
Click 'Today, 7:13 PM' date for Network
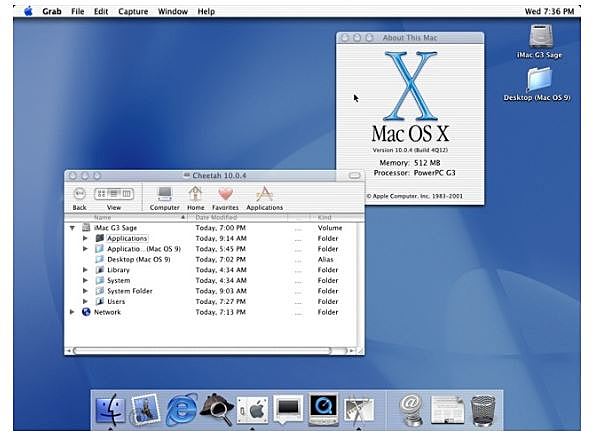coord(220,312)
